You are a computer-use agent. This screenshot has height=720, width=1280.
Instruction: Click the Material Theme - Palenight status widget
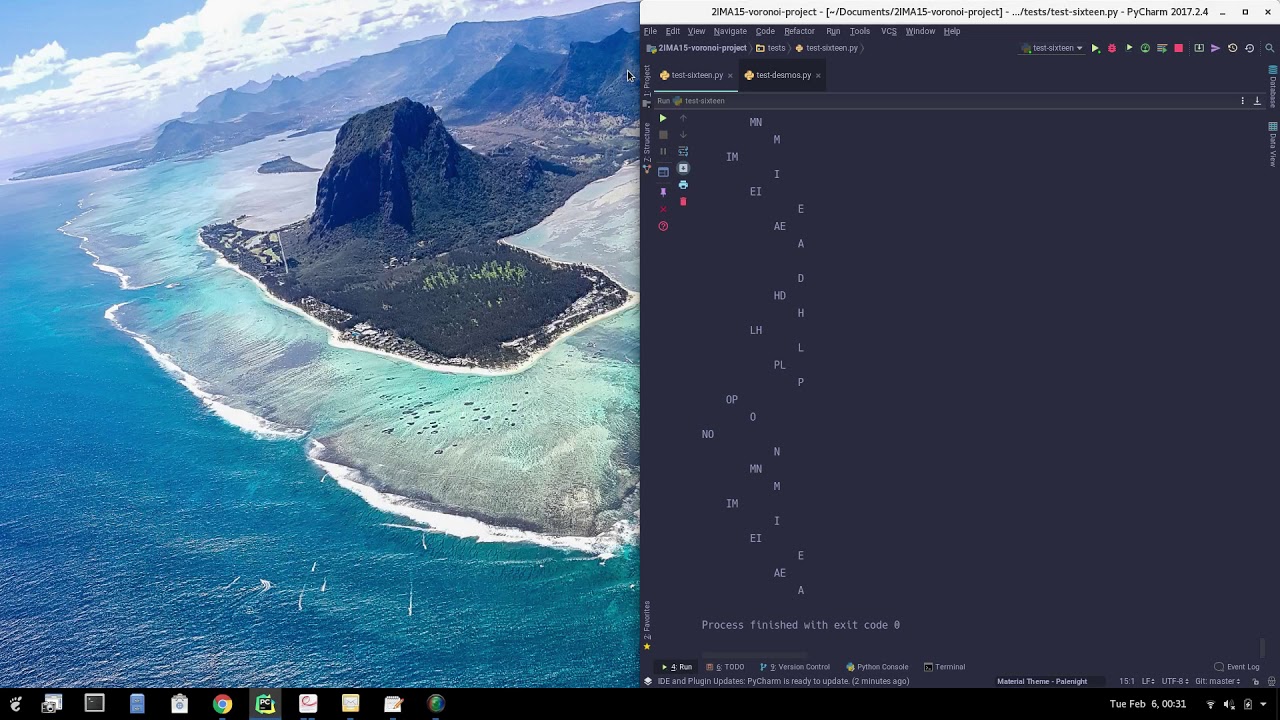(x=1042, y=681)
